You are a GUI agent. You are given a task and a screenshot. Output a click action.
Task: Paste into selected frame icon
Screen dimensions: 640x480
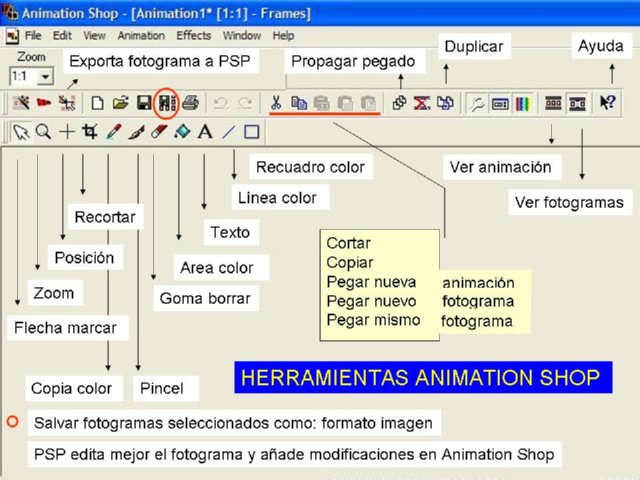coord(369,103)
